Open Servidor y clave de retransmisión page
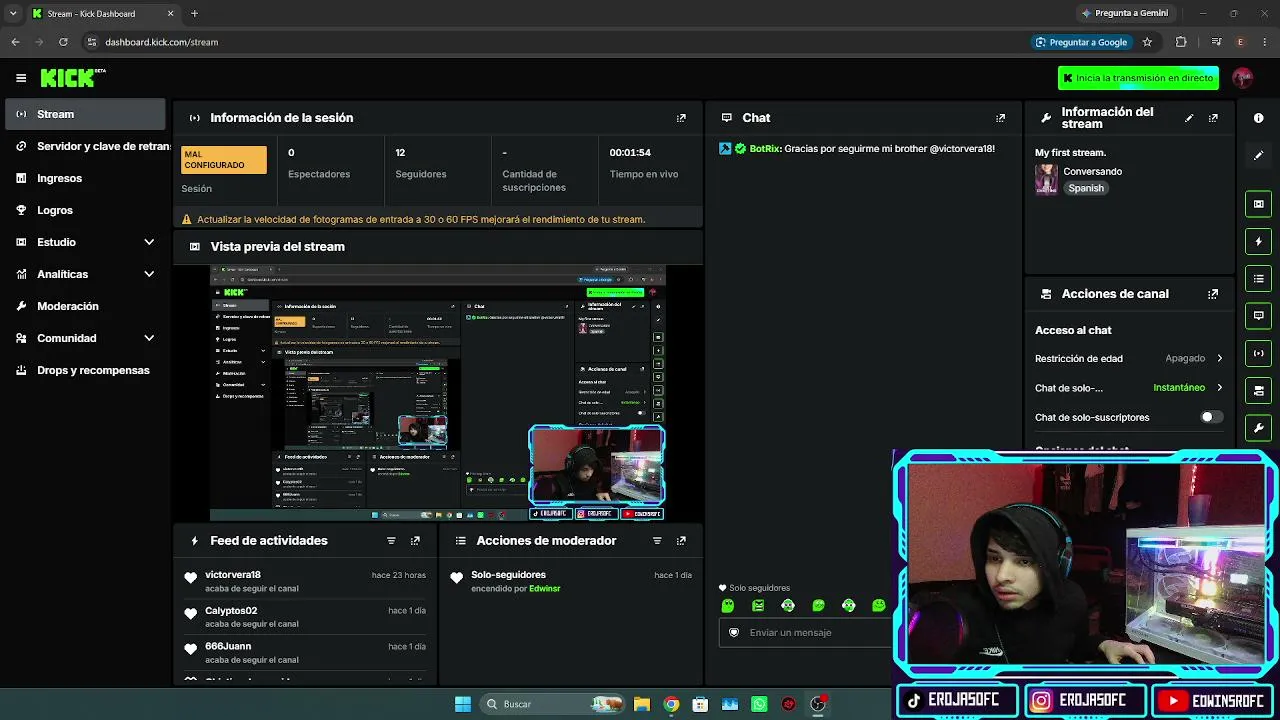 click(85, 146)
